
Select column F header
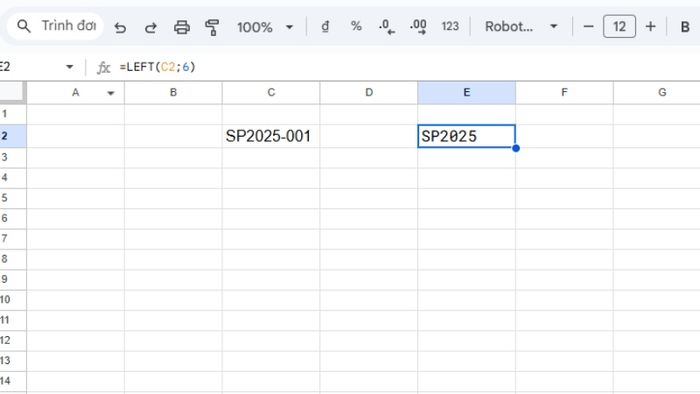click(564, 93)
